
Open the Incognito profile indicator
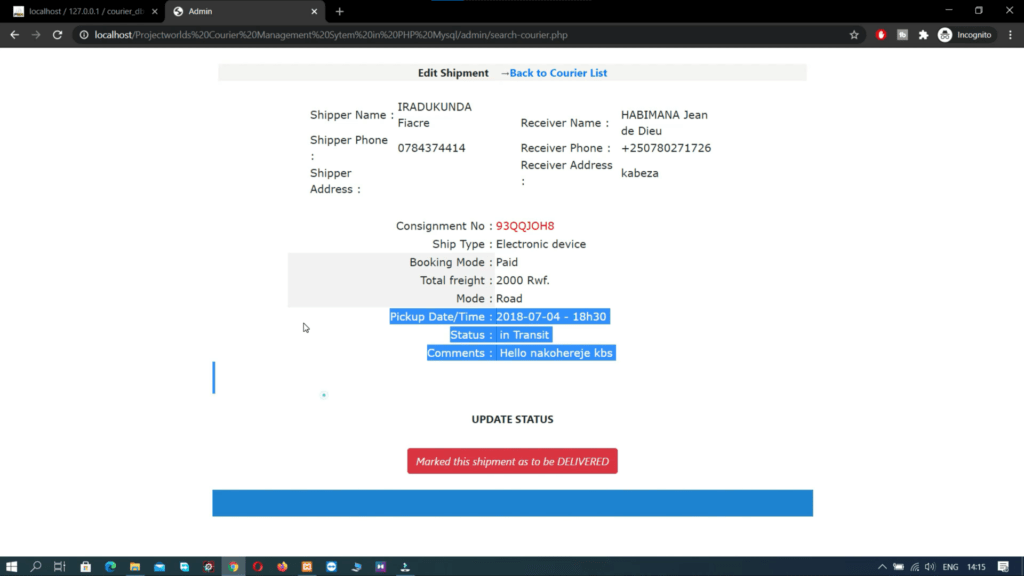[x=965, y=35]
